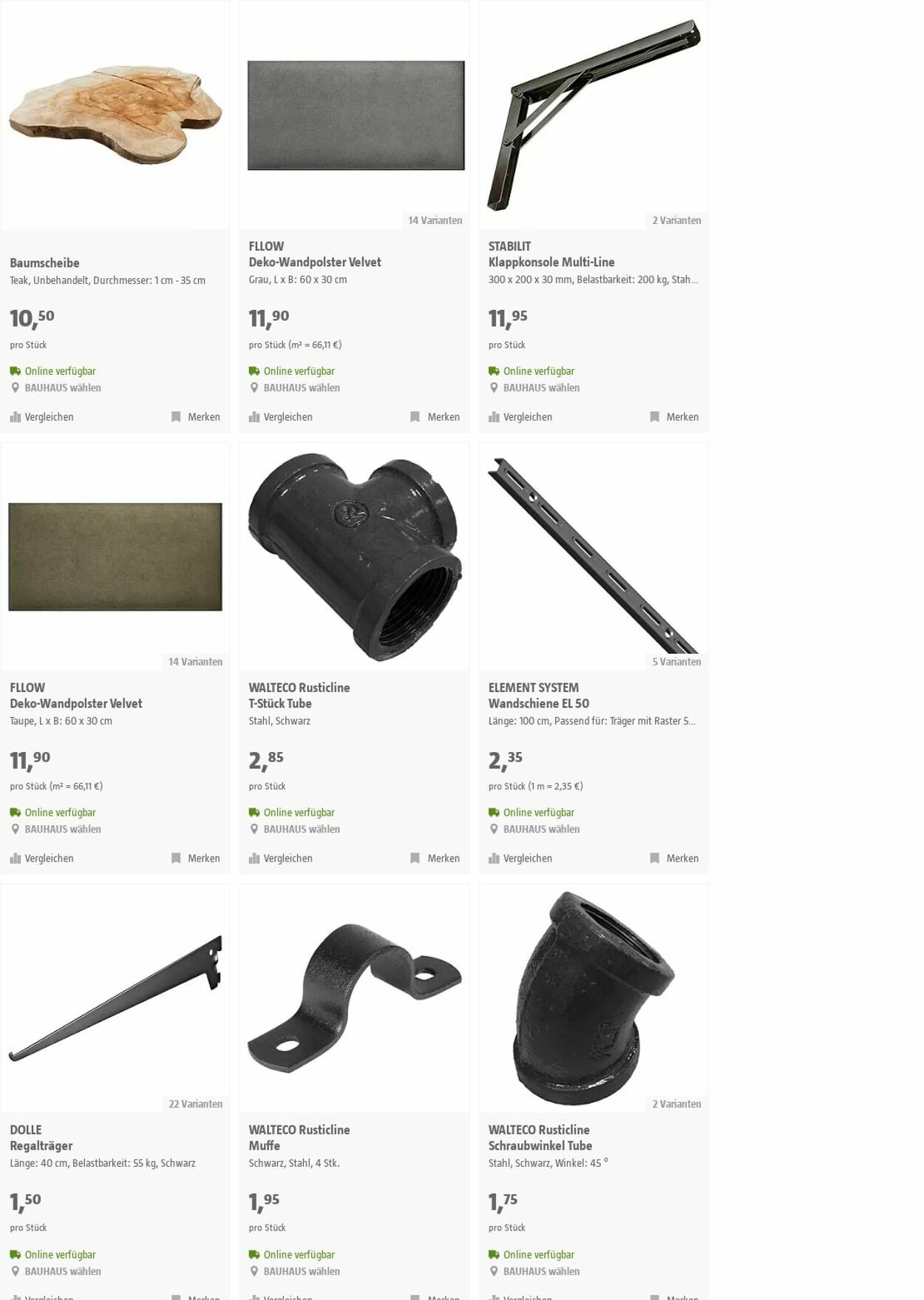Open WALTECO Rusticline Schraubwinkel Tube title

tap(540, 1138)
